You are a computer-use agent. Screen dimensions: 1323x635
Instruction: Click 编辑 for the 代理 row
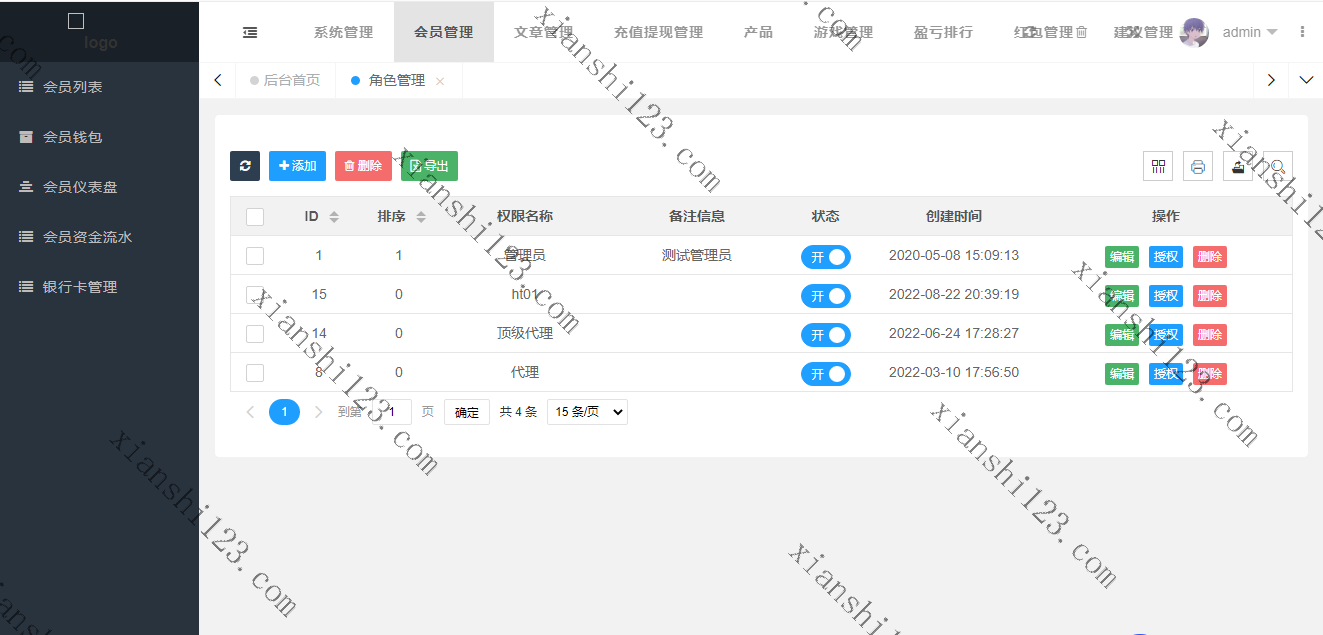point(1122,374)
